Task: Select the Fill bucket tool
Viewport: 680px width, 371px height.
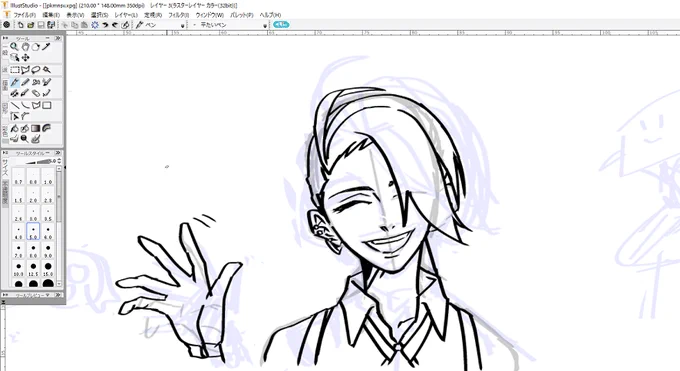Action: [14, 128]
